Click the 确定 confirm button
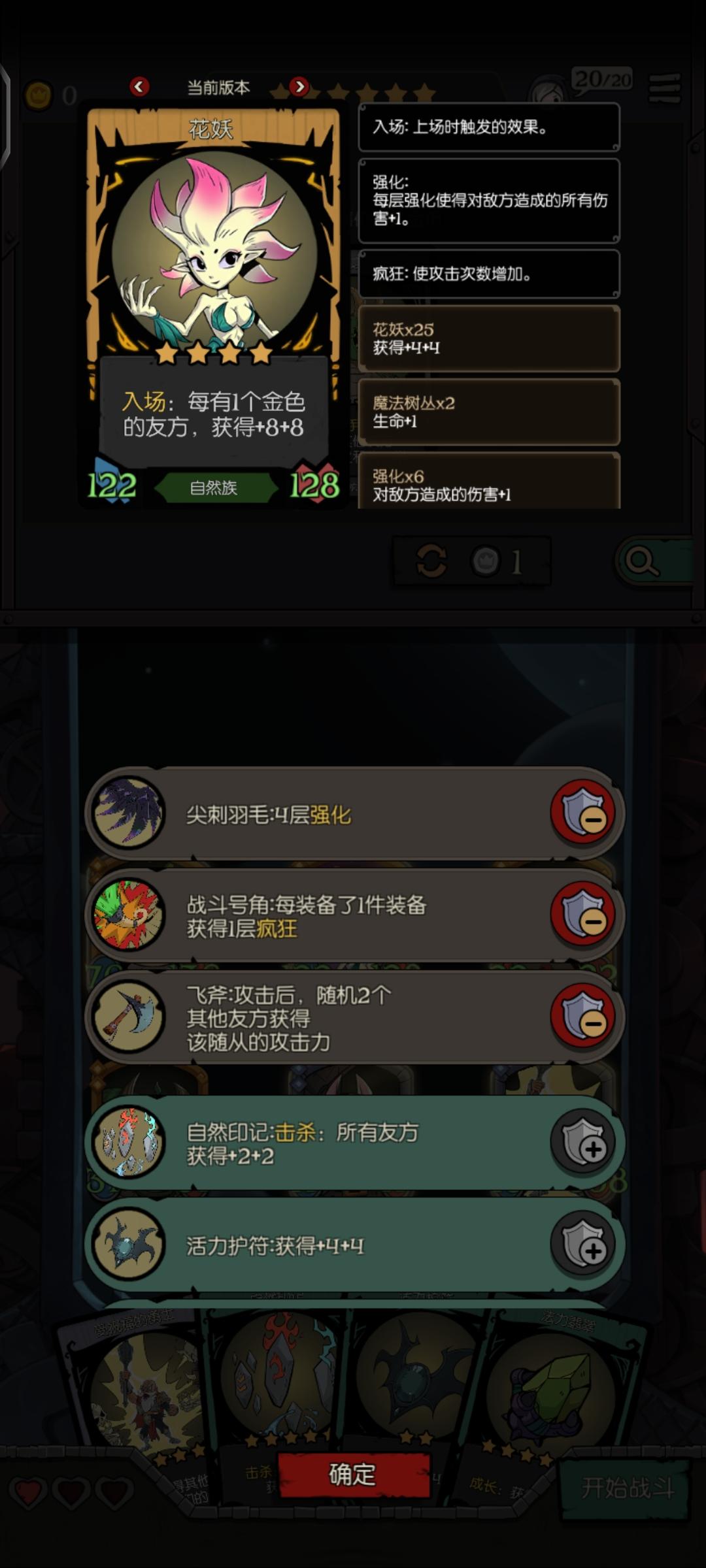 coord(354,1475)
